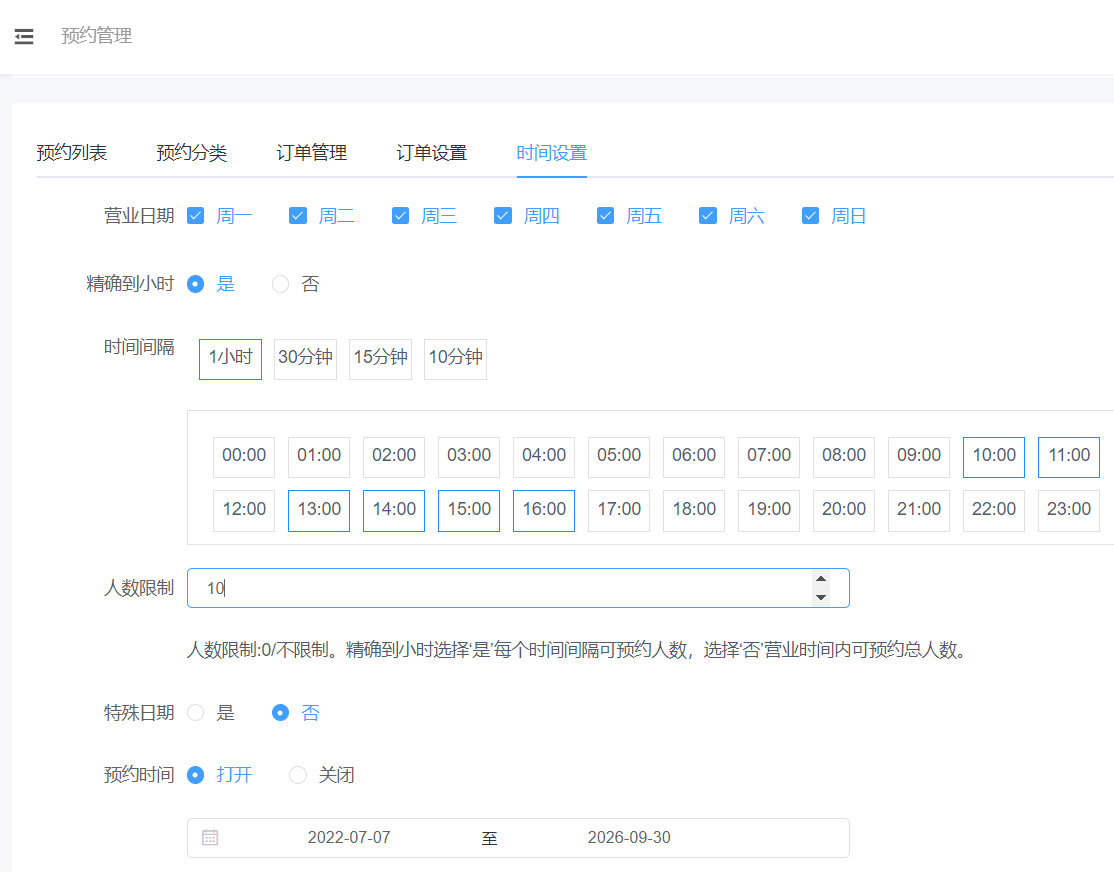This screenshot has height=872, width=1114.
Task: Toggle the 18:00 time slot
Action: pyautogui.click(x=694, y=511)
